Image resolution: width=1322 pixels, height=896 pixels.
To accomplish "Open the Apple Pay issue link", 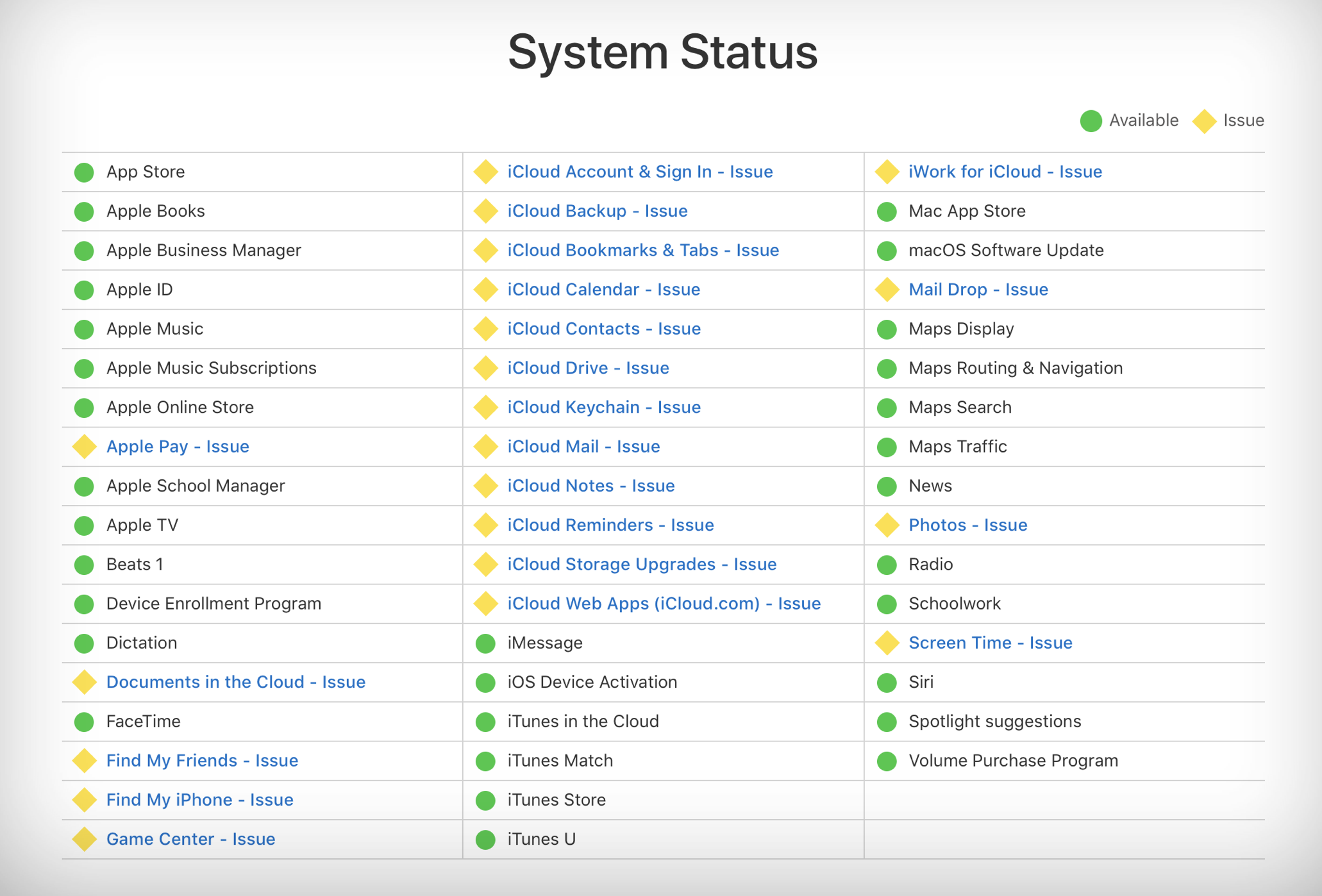I will (178, 446).
